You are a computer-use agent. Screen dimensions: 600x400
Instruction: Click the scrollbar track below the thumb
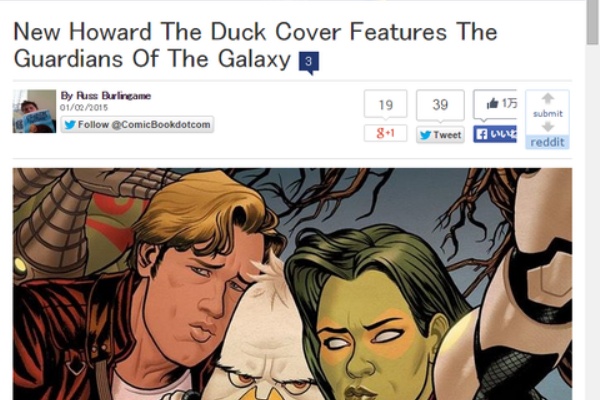click(x=593, y=222)
